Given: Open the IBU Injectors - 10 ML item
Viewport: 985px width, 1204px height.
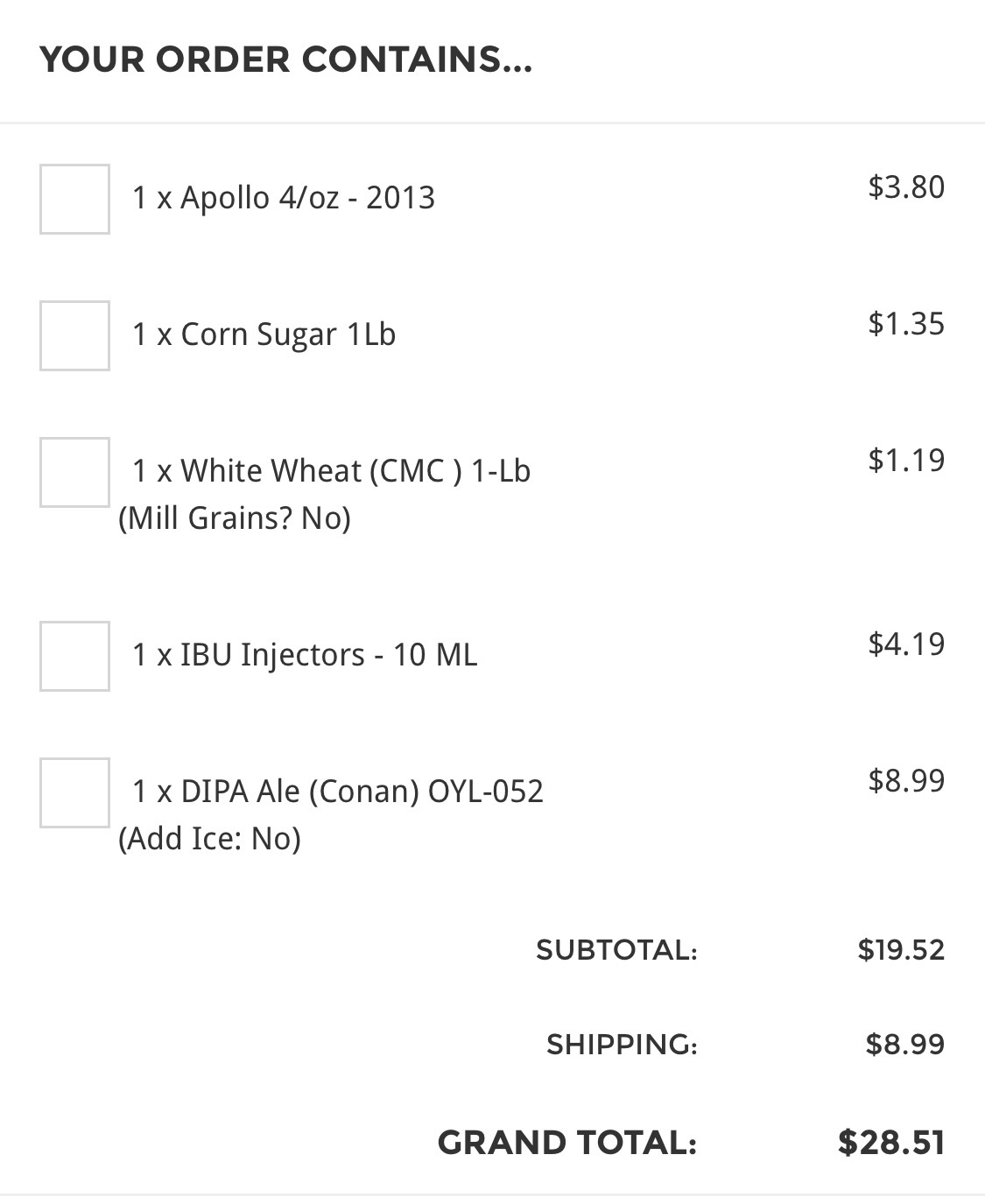Looking at the screenshot, I should click(305, 655).
